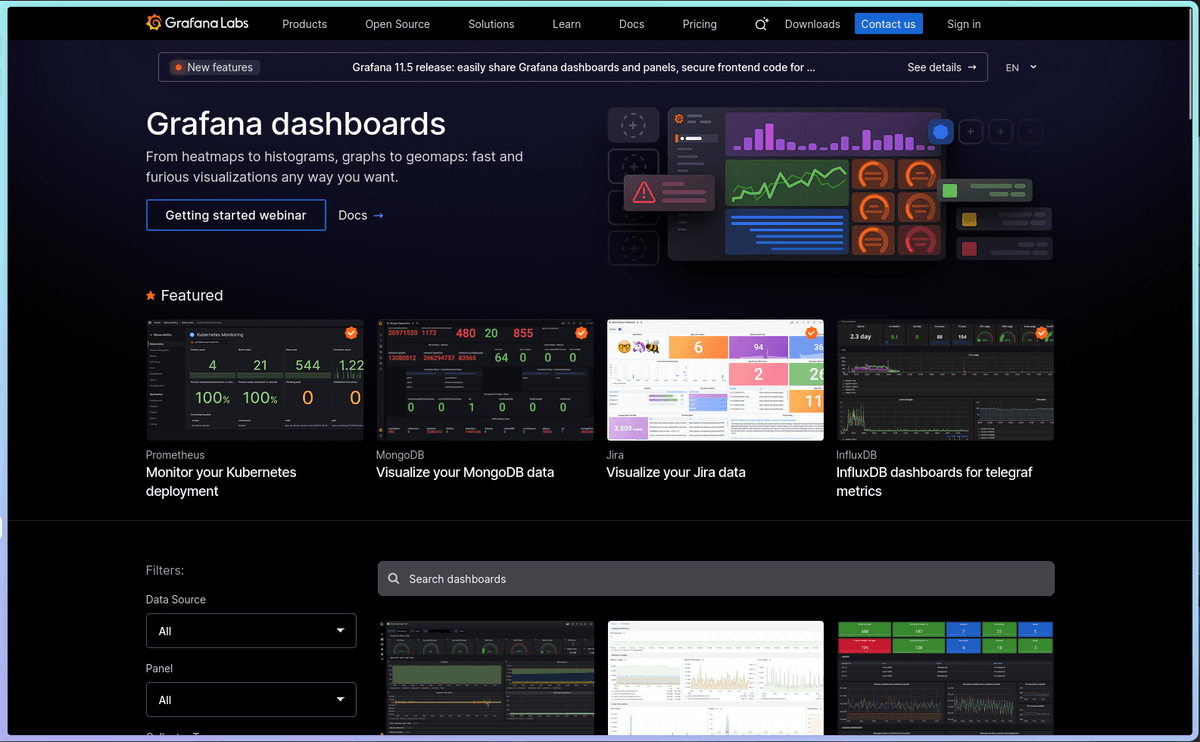Click Sign in

tap(964, 24)
